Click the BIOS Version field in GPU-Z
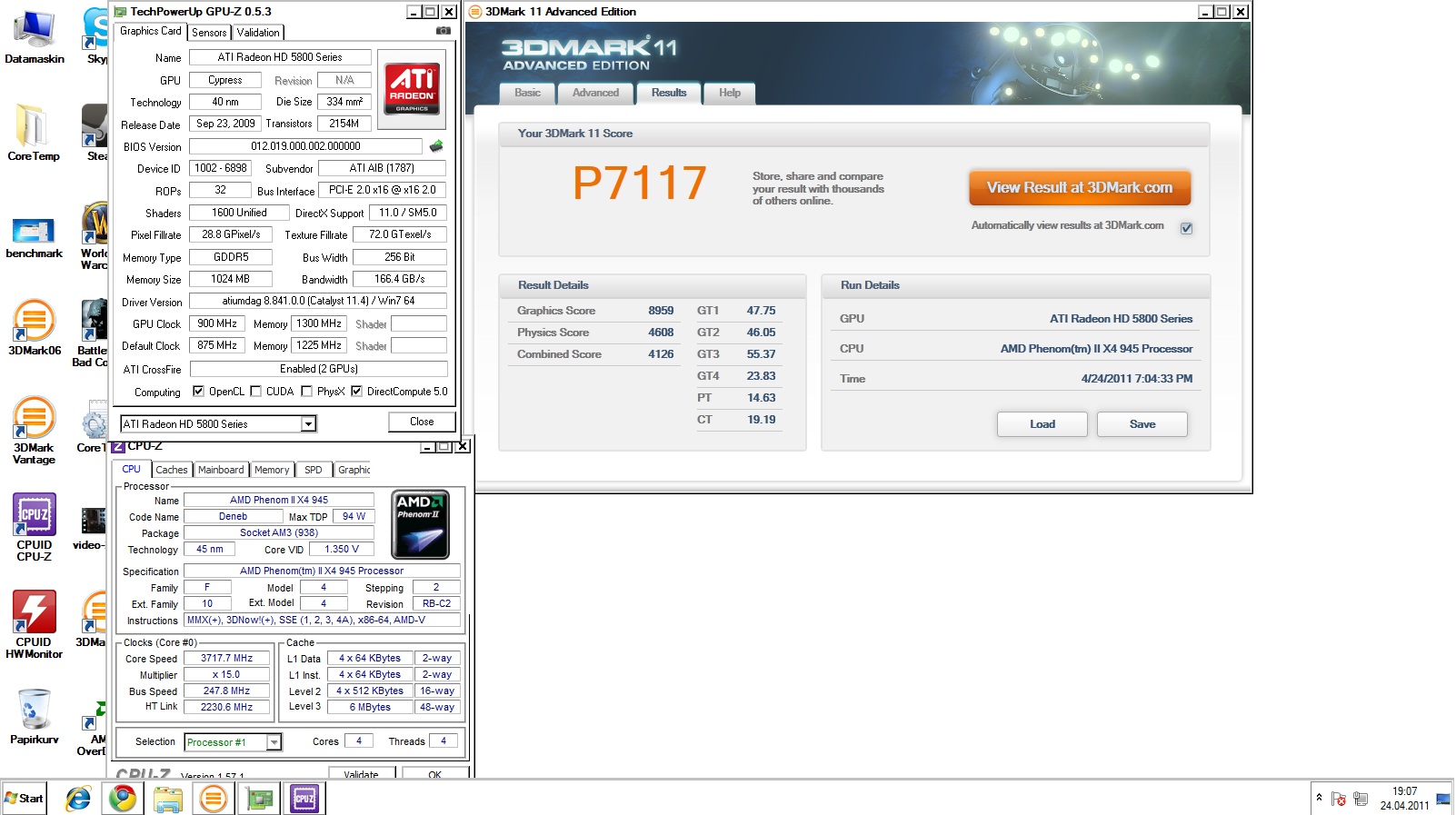 pyautogui.click(x=305, y=146)
